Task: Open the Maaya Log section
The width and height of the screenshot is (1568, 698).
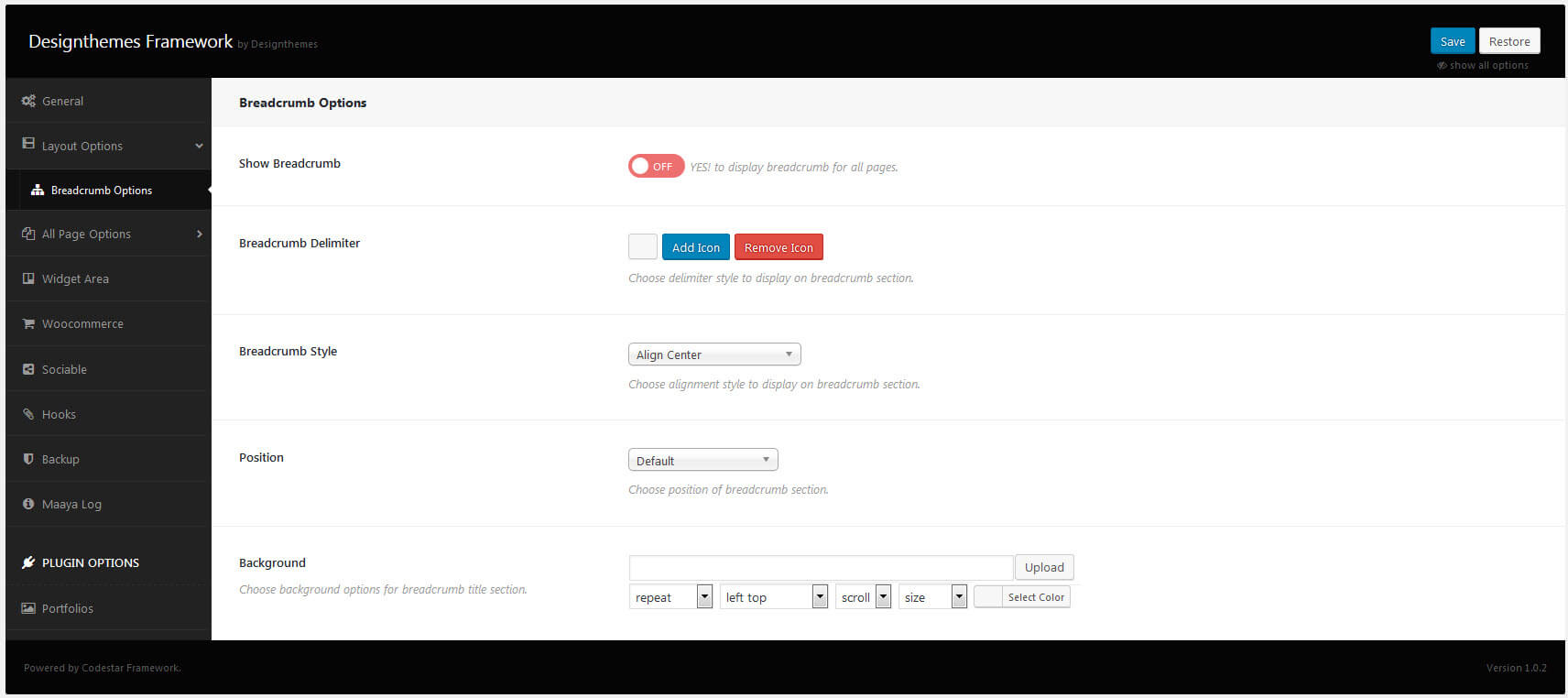Action: 108,504
